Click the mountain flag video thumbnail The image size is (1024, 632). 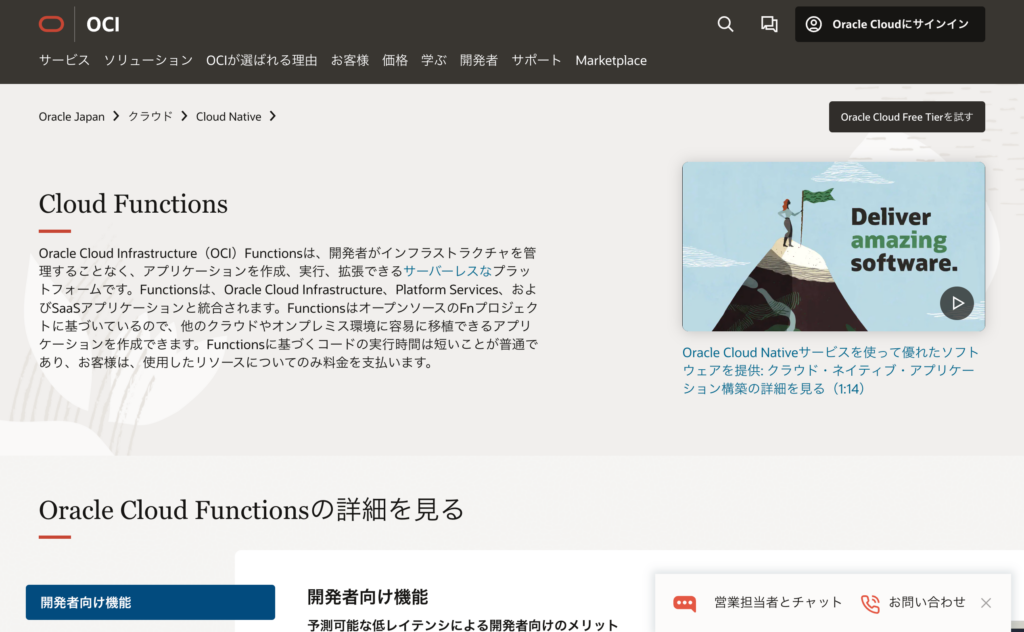[800, 245]
